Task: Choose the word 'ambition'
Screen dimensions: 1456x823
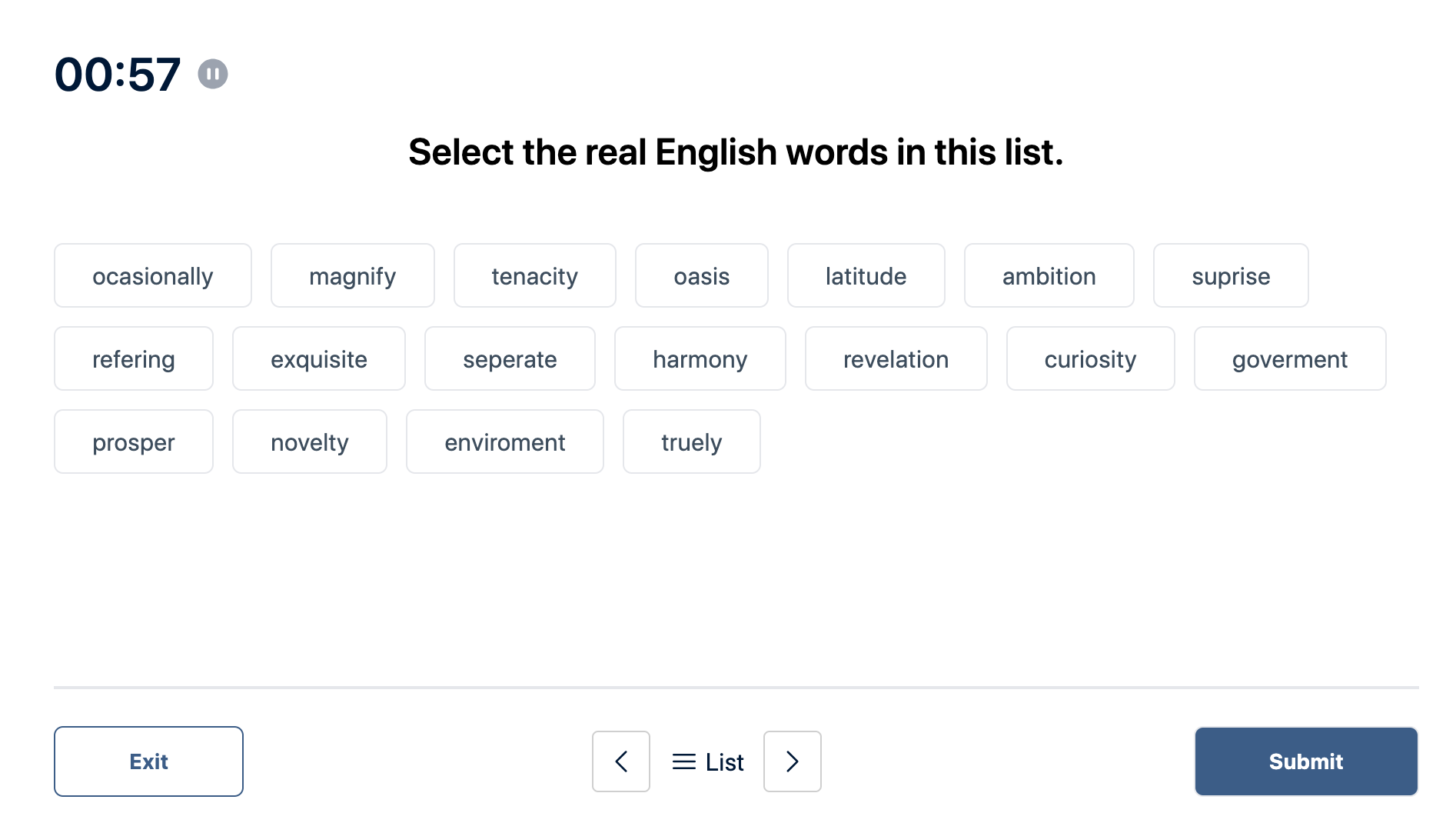Action: 1049,275
